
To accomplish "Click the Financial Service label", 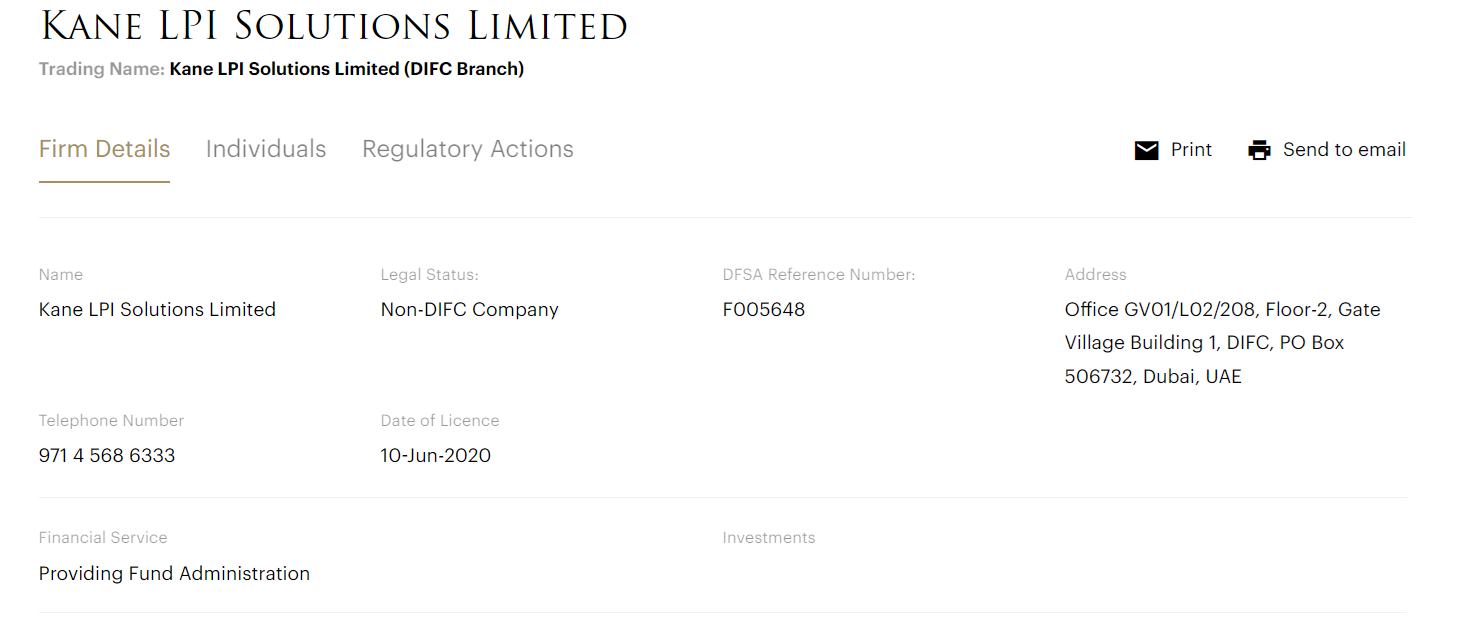I will (103, 538).
